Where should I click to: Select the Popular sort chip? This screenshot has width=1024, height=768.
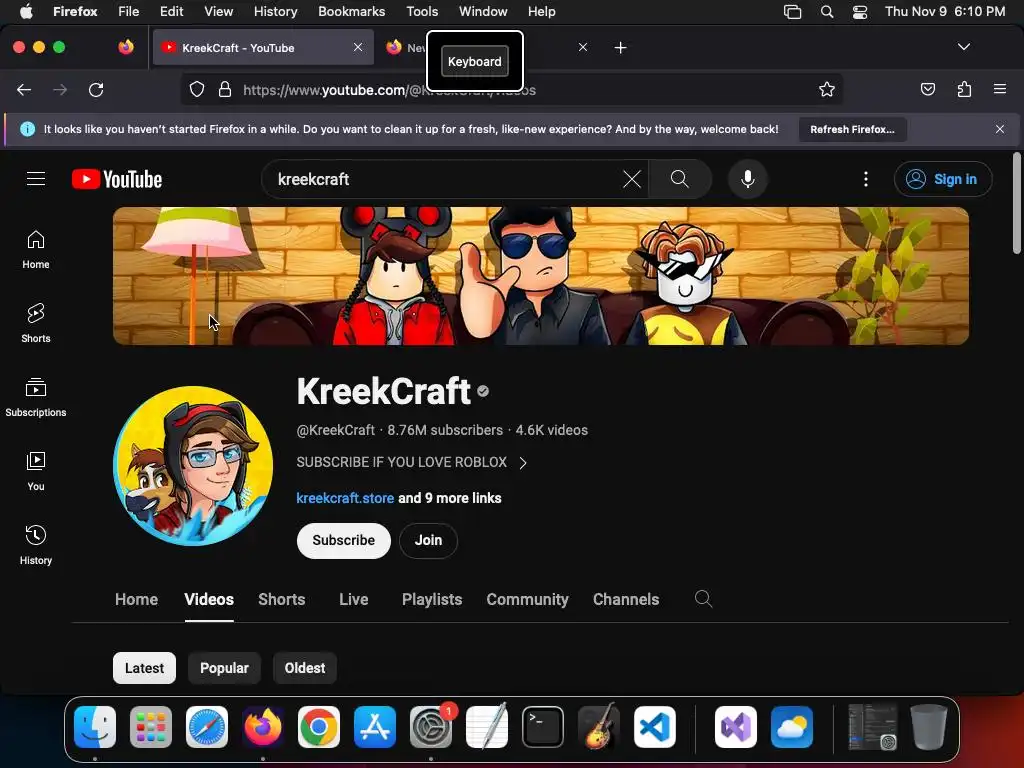point(224,668)
